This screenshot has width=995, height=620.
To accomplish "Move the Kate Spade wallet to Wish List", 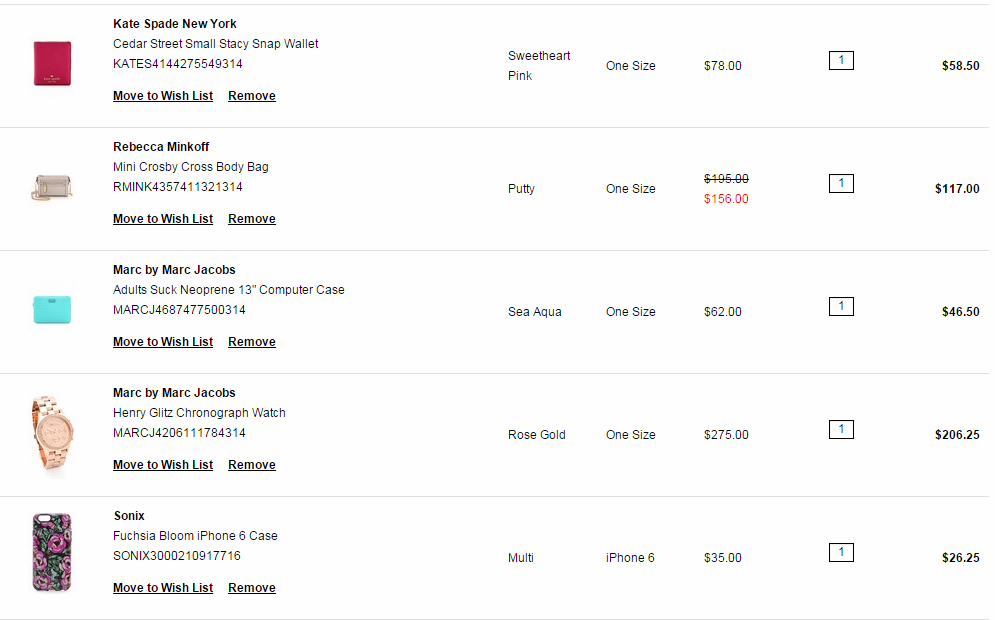I will [163, 96].
